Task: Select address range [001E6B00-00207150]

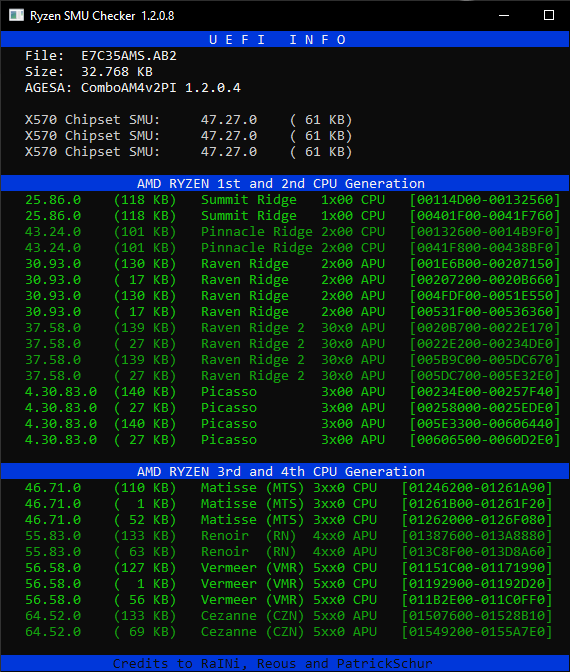Action: pyautogui.click(x=485, y=264)
